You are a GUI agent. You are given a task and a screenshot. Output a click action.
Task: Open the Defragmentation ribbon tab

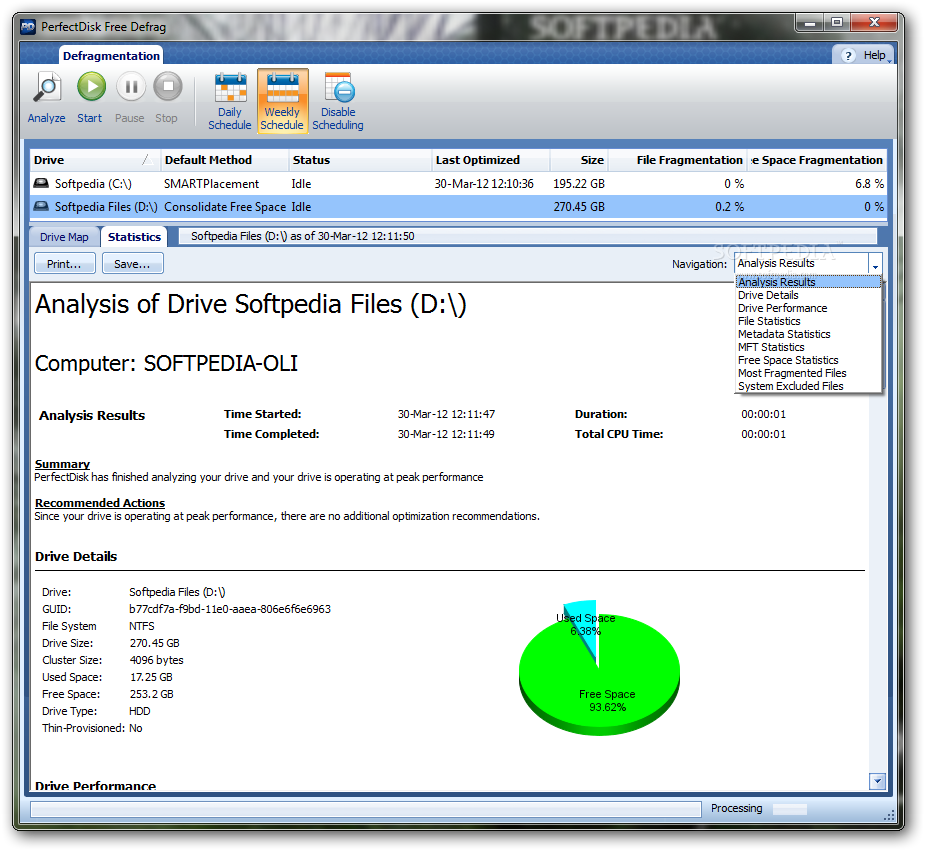(111, 55)
